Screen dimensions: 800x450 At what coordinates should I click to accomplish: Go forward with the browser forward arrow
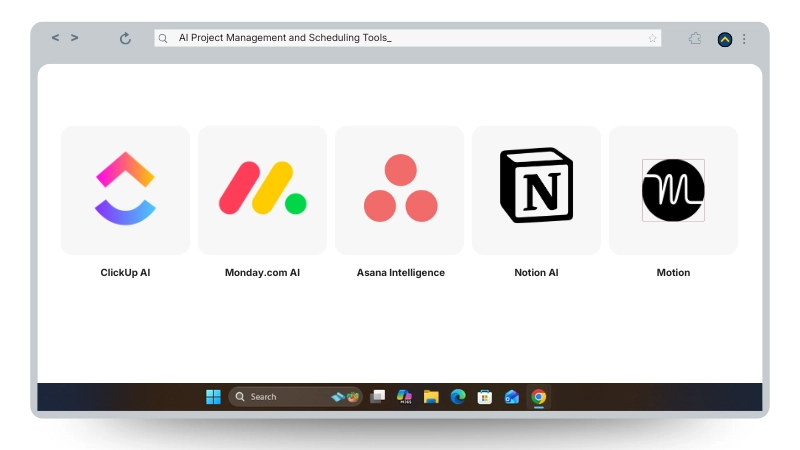tap(74, 38)
